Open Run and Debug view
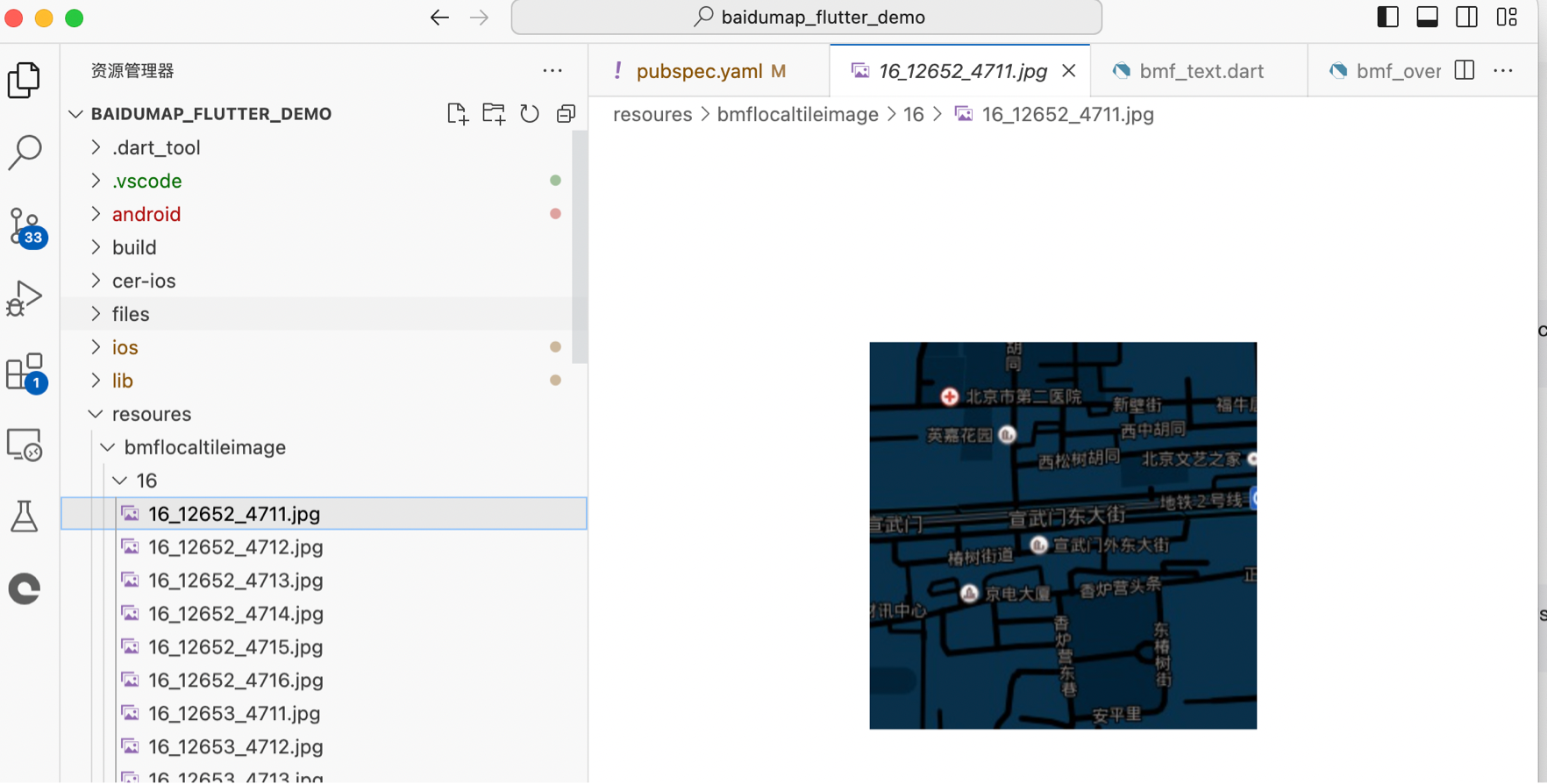 (x=25, y=299)
